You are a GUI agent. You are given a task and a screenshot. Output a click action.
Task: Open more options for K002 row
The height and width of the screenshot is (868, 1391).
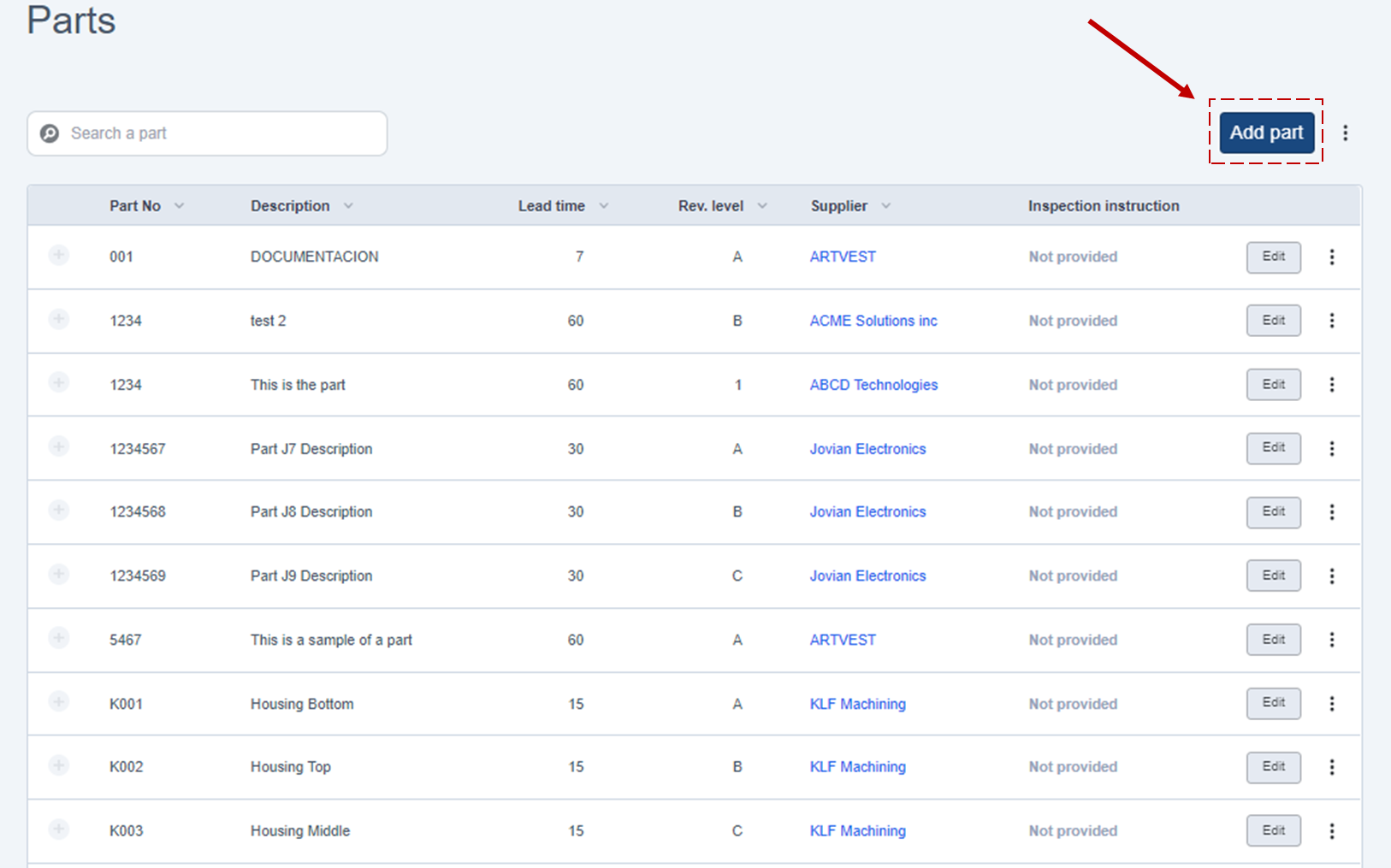click(x=1332, y=767)
